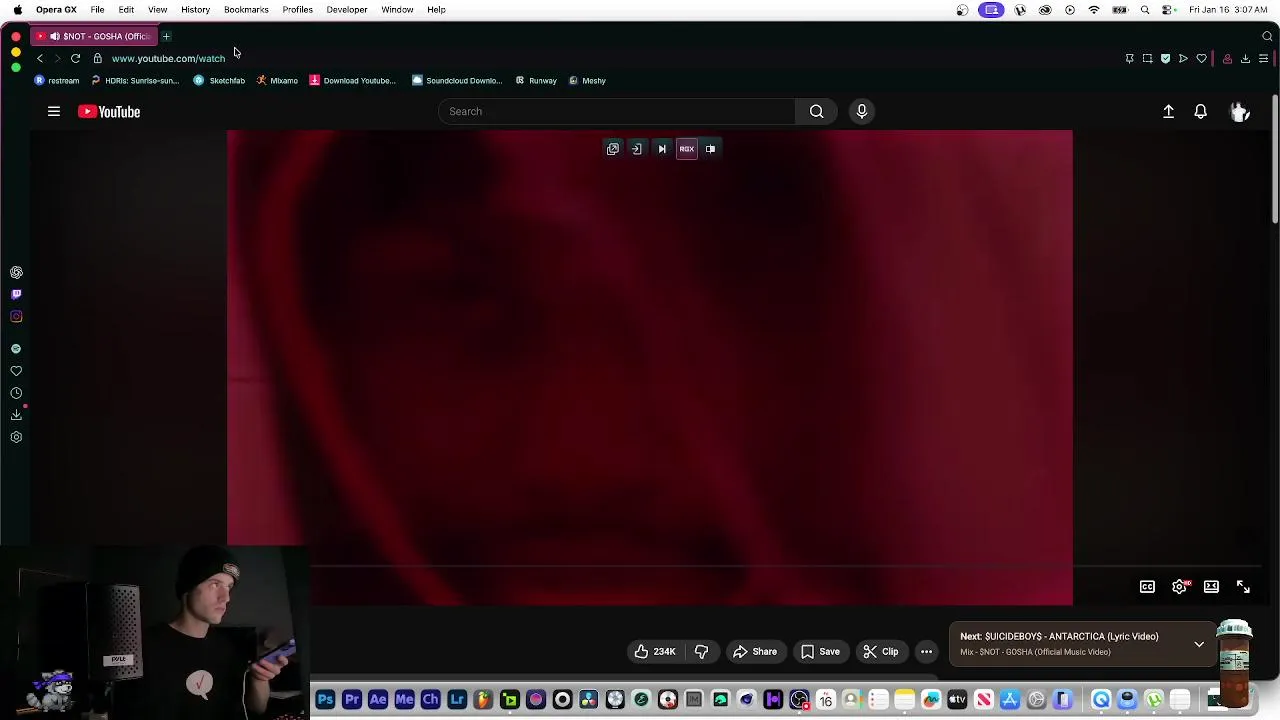
Task: Open the YouTube account avatar
Action: point(1240,112)
